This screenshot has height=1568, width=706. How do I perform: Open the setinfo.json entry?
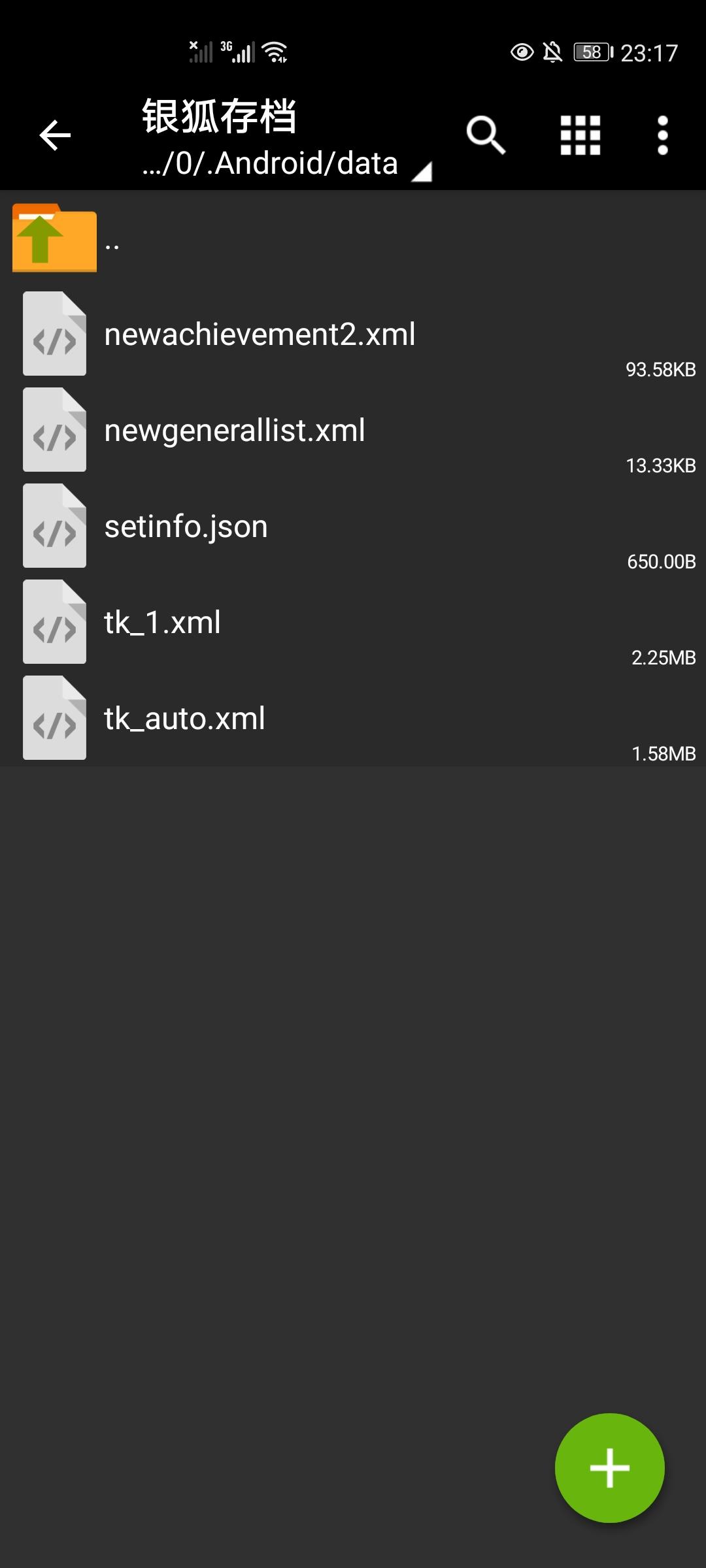[x=186, y=527]
